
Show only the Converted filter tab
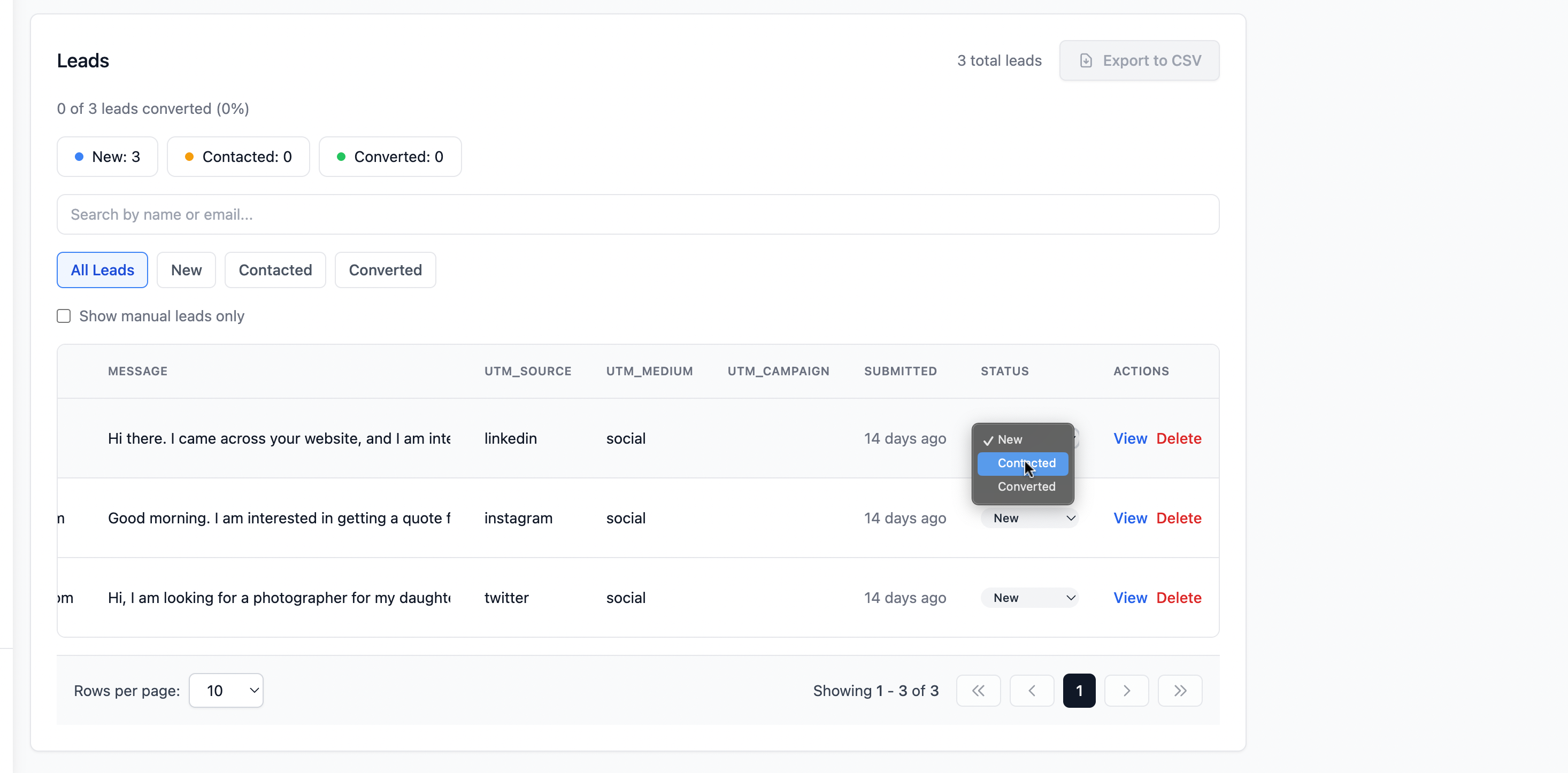click(385, 269)
